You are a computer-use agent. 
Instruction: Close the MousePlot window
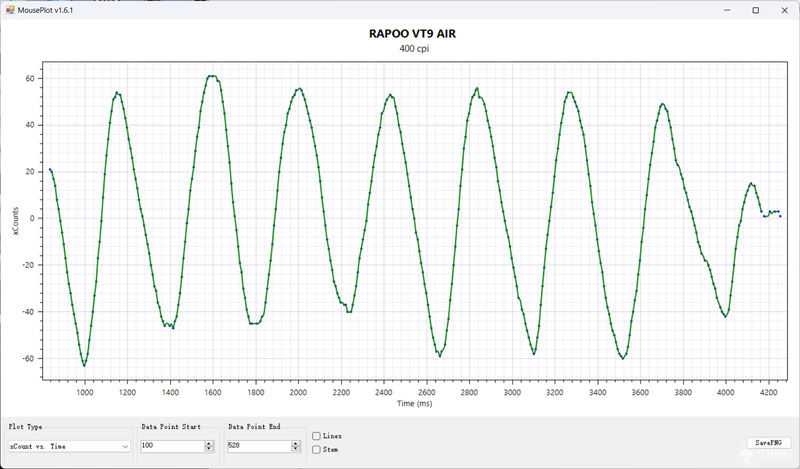785,10
